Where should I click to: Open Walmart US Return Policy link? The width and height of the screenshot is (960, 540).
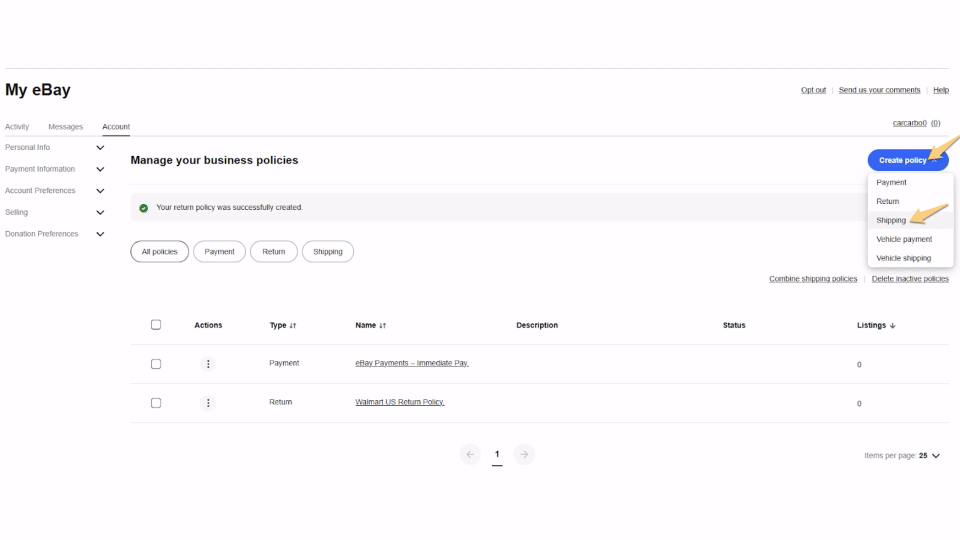coord(400,402)
